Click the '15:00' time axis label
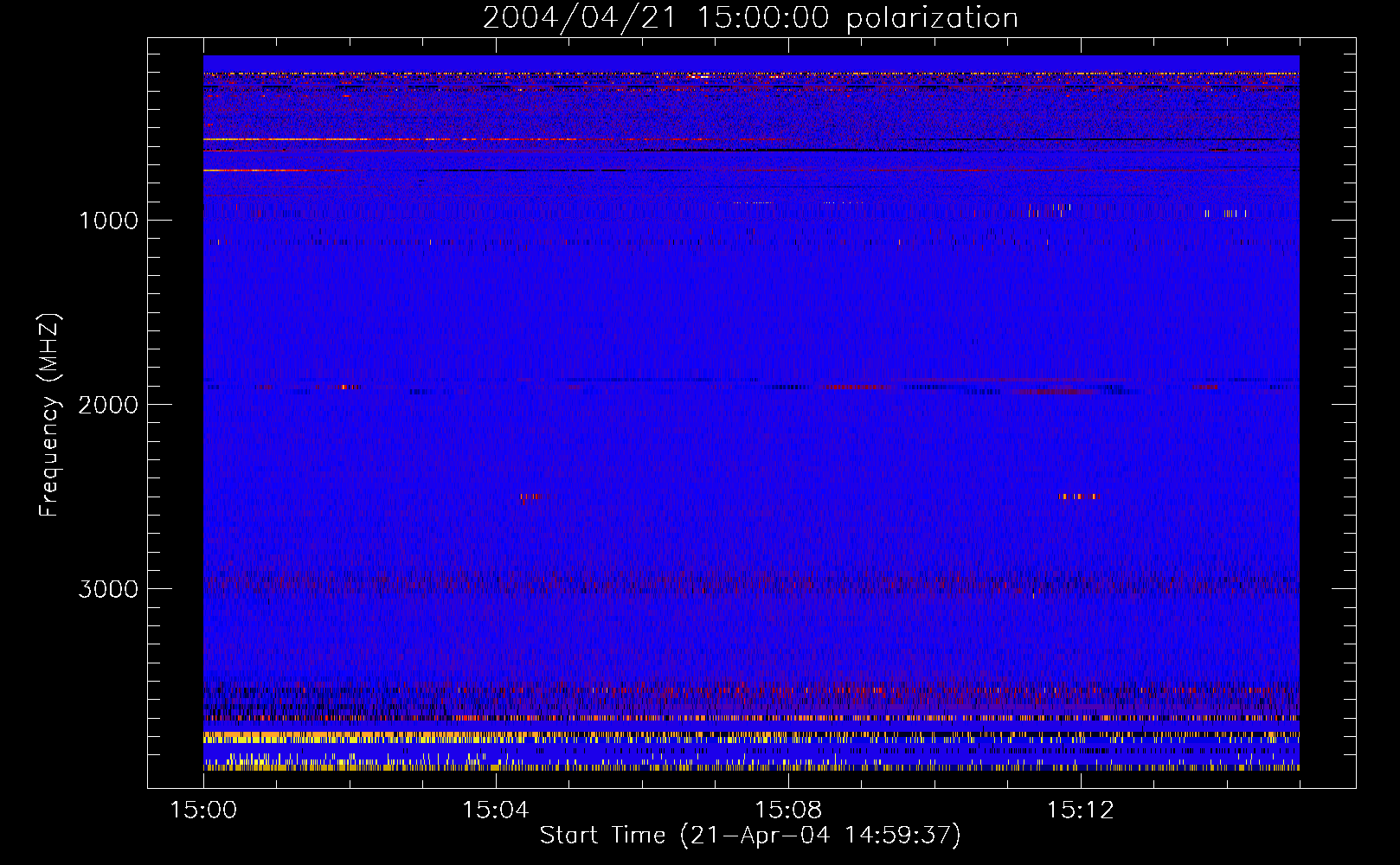1400x865 pixels. pyautogui.click(x=203, y=811)
